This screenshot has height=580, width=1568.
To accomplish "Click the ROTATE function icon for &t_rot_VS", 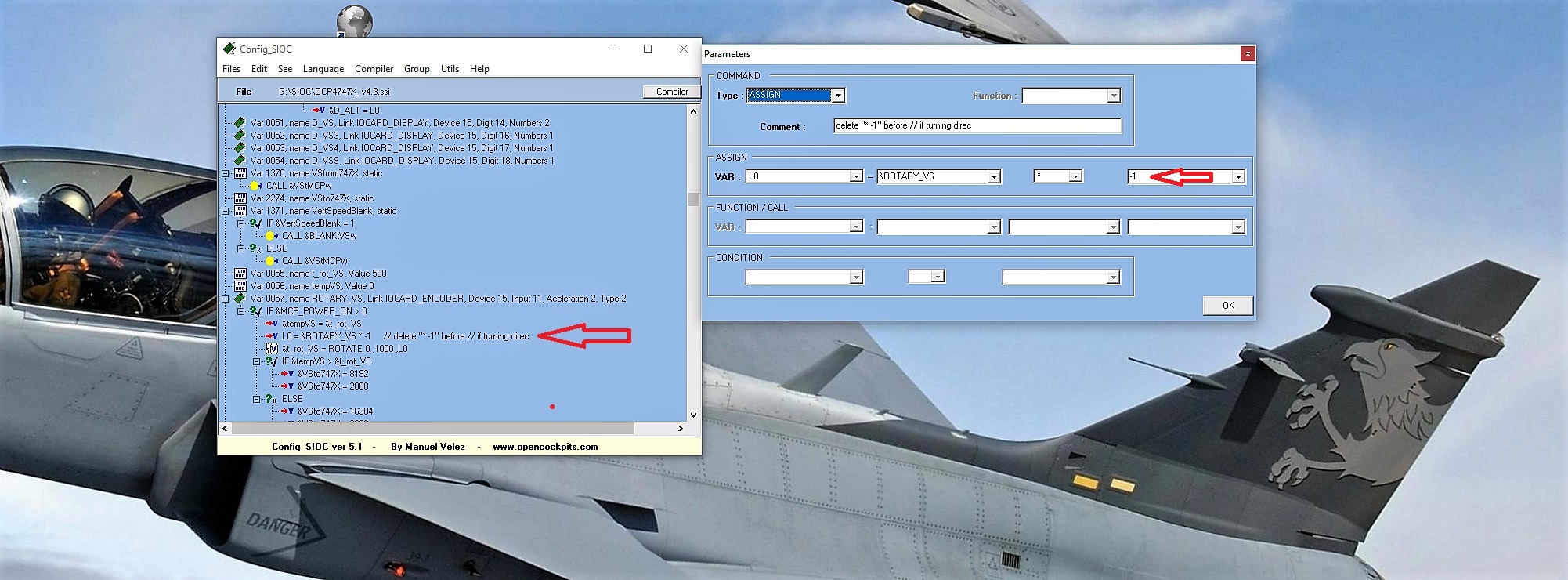I will (272, 349).
